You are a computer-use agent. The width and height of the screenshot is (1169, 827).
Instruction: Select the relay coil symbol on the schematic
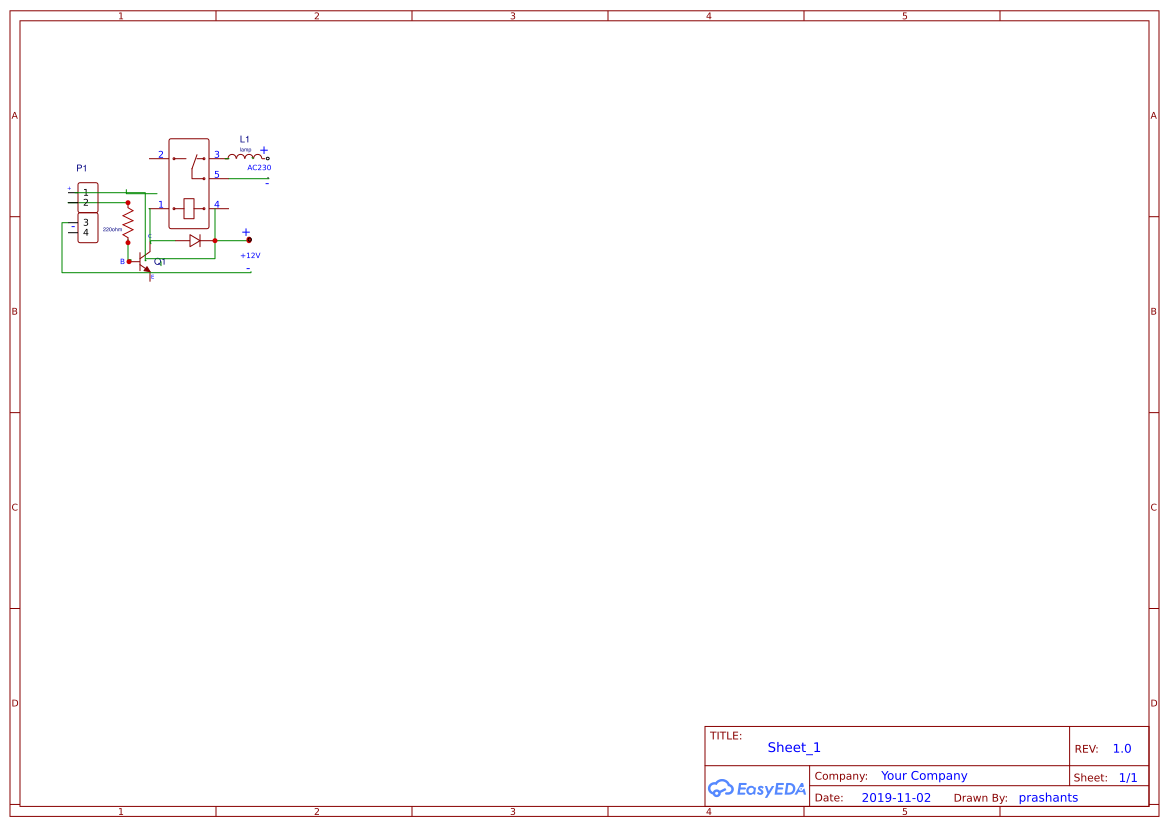(x=188, y=208)
